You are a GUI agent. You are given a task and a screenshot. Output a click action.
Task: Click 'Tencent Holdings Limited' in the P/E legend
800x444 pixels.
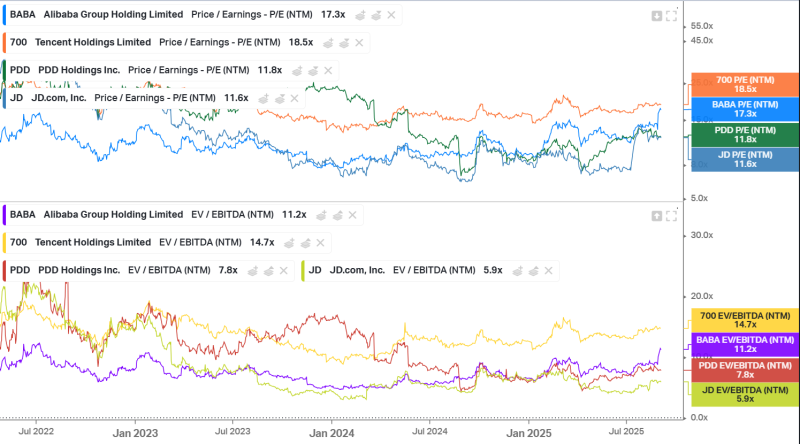coord(93,42)
